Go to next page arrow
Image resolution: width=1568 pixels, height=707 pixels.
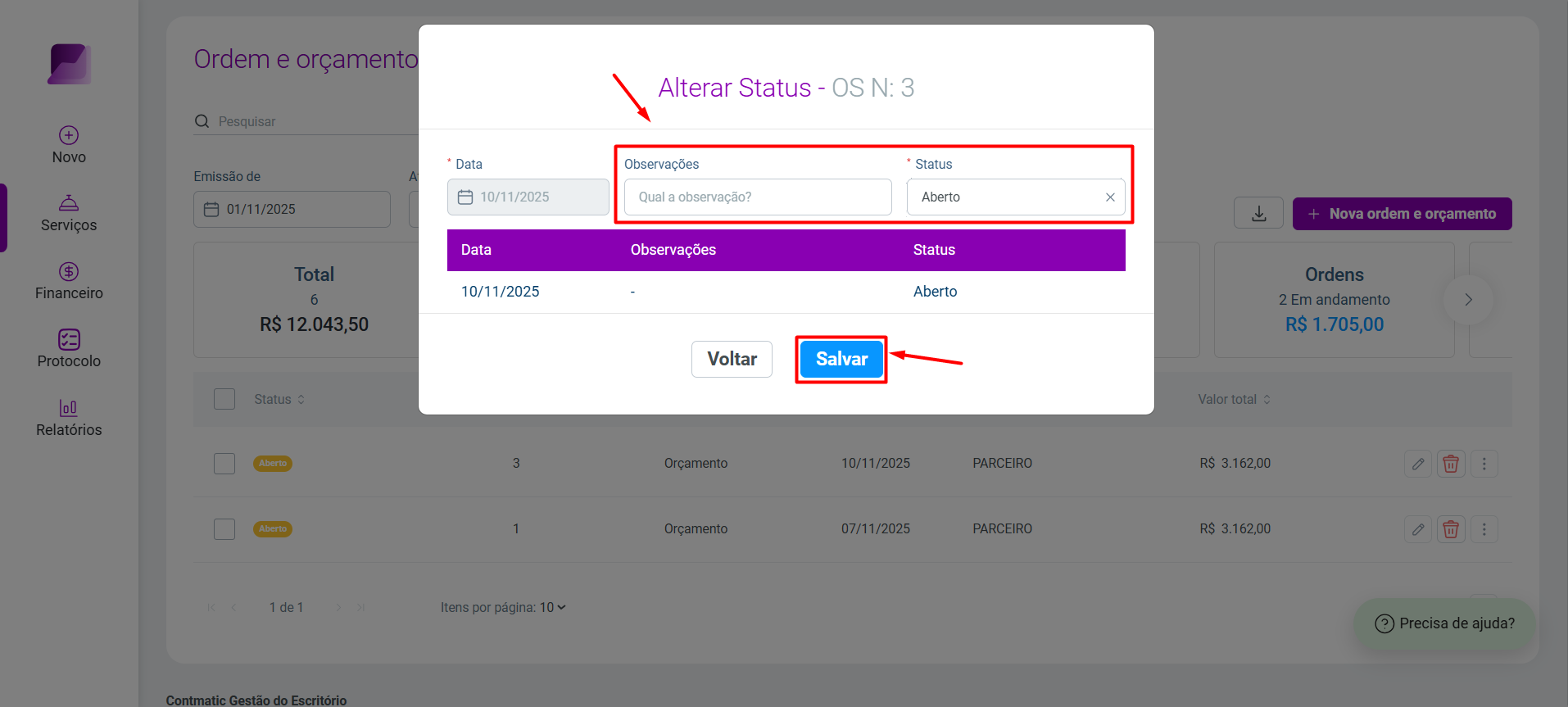[338, 607]
